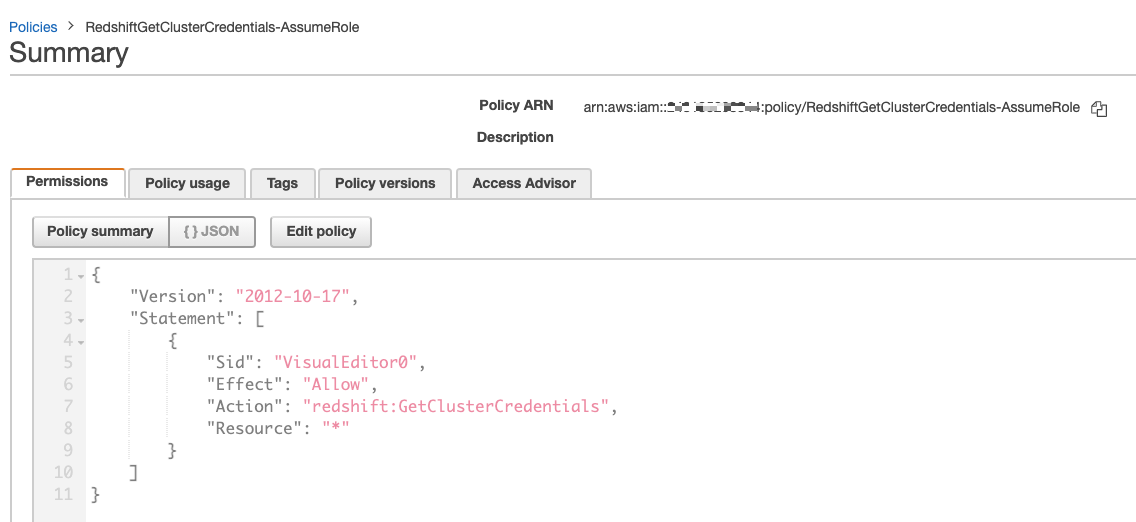The height and width of the screenshot is (522, 1136).
Task: Click the Summary heading
Action: [x=69, y=54]
